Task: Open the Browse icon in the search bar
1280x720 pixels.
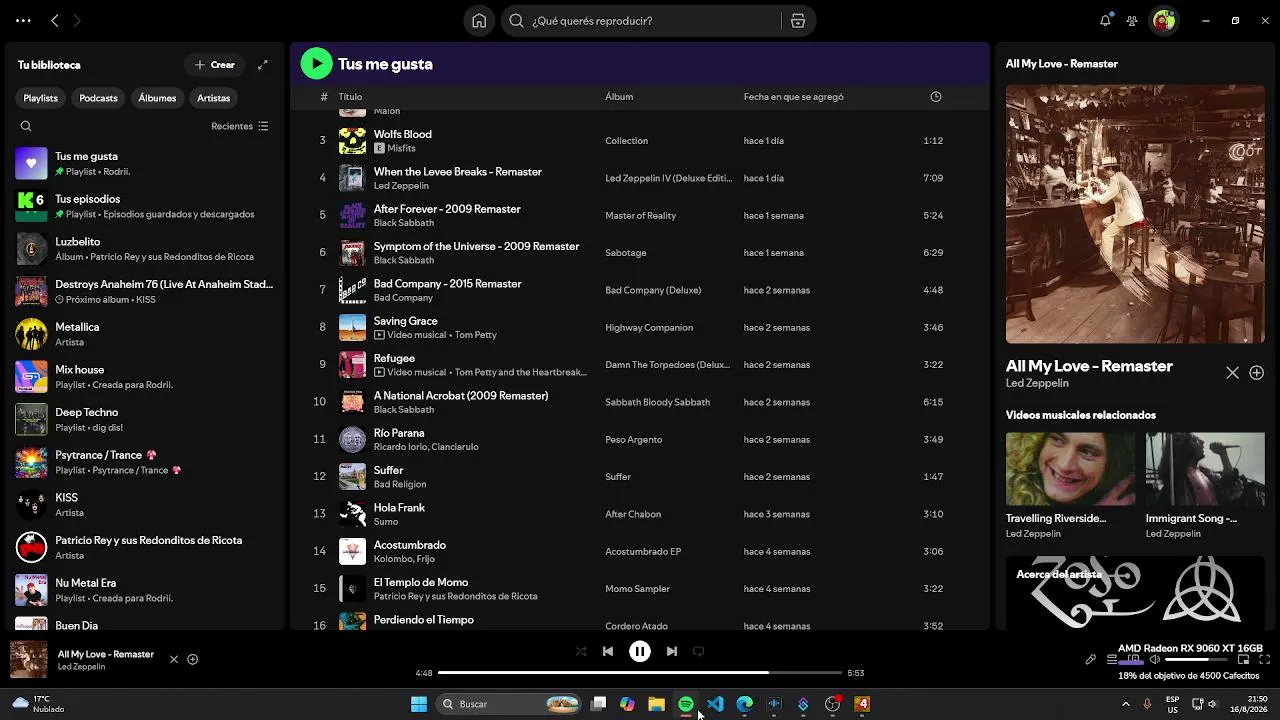Action: 797,21
